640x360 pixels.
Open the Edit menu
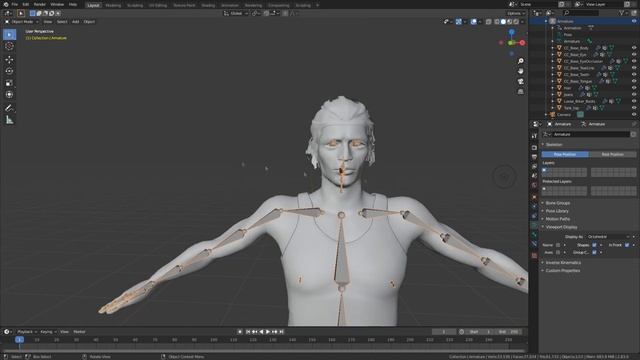click(x=26, y=4)
